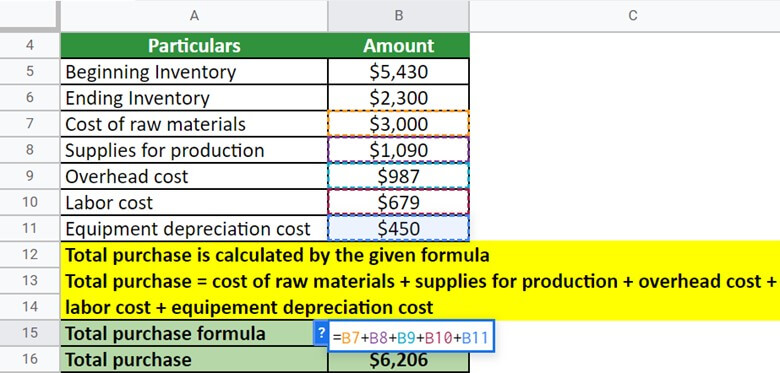Select row 7 header
The height and width of the screenshot is (373, 780).
click(30, 123)
